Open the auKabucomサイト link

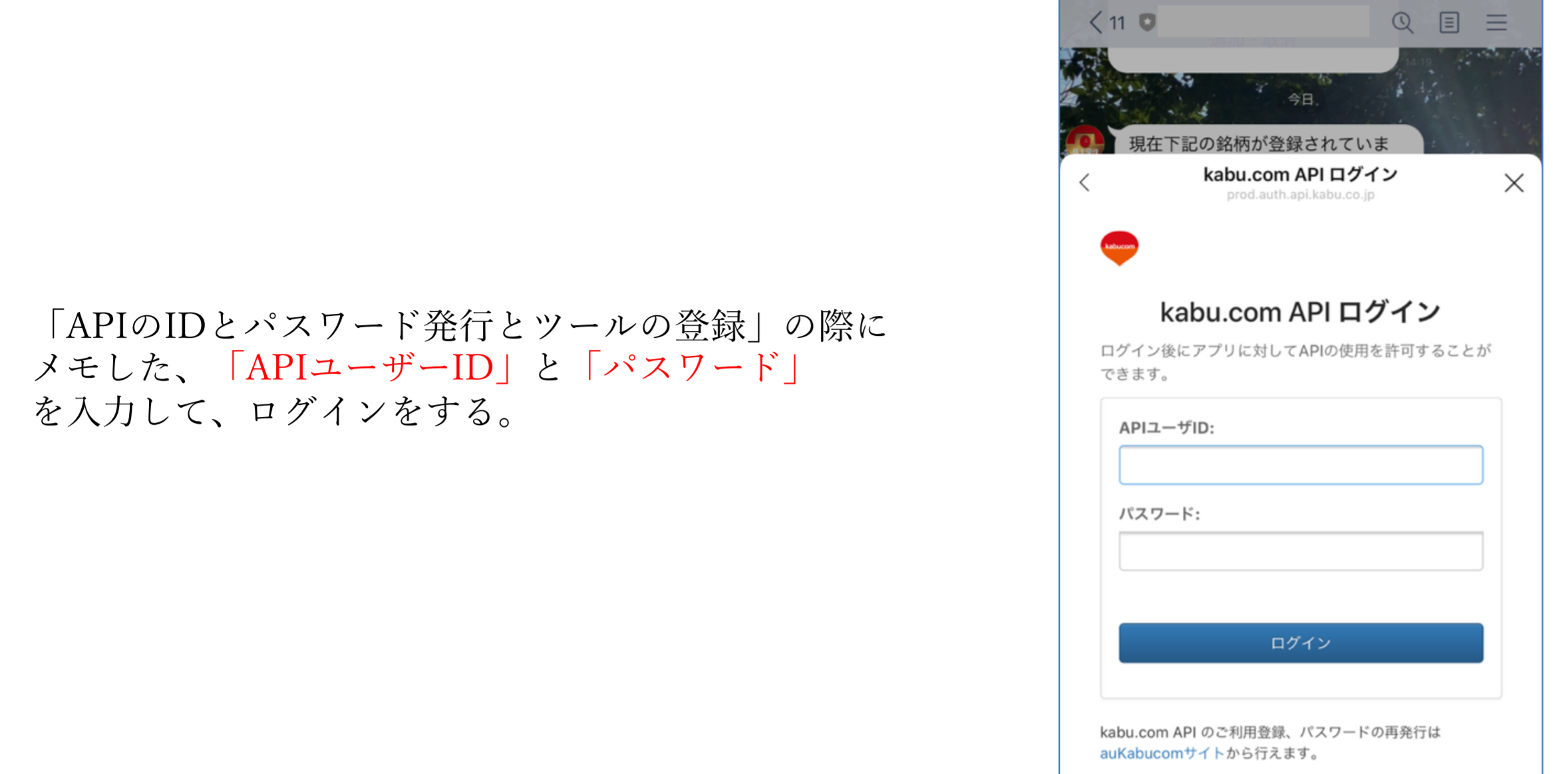pos(1162,753)
